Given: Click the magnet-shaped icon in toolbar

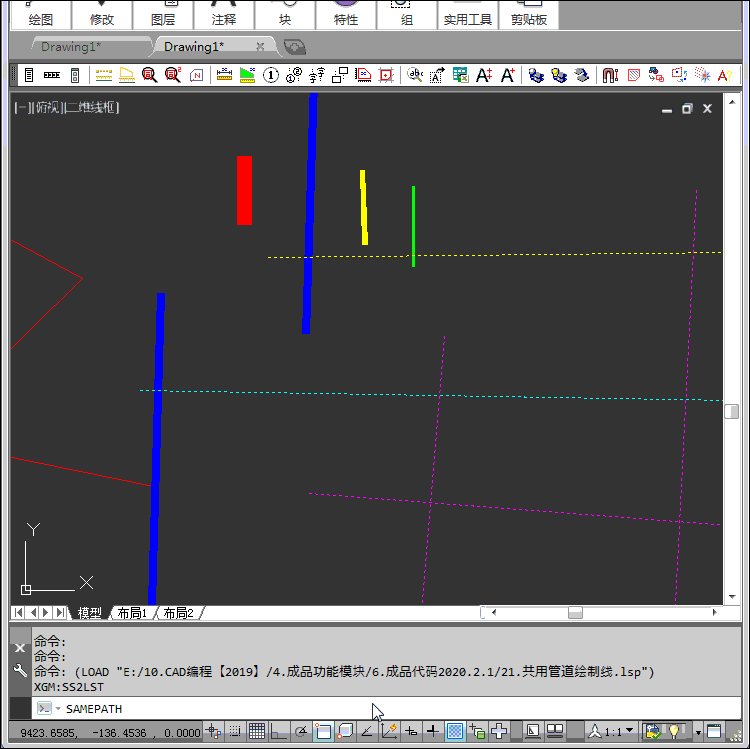Looking at the screenshot, I should (x=609, y=75).
